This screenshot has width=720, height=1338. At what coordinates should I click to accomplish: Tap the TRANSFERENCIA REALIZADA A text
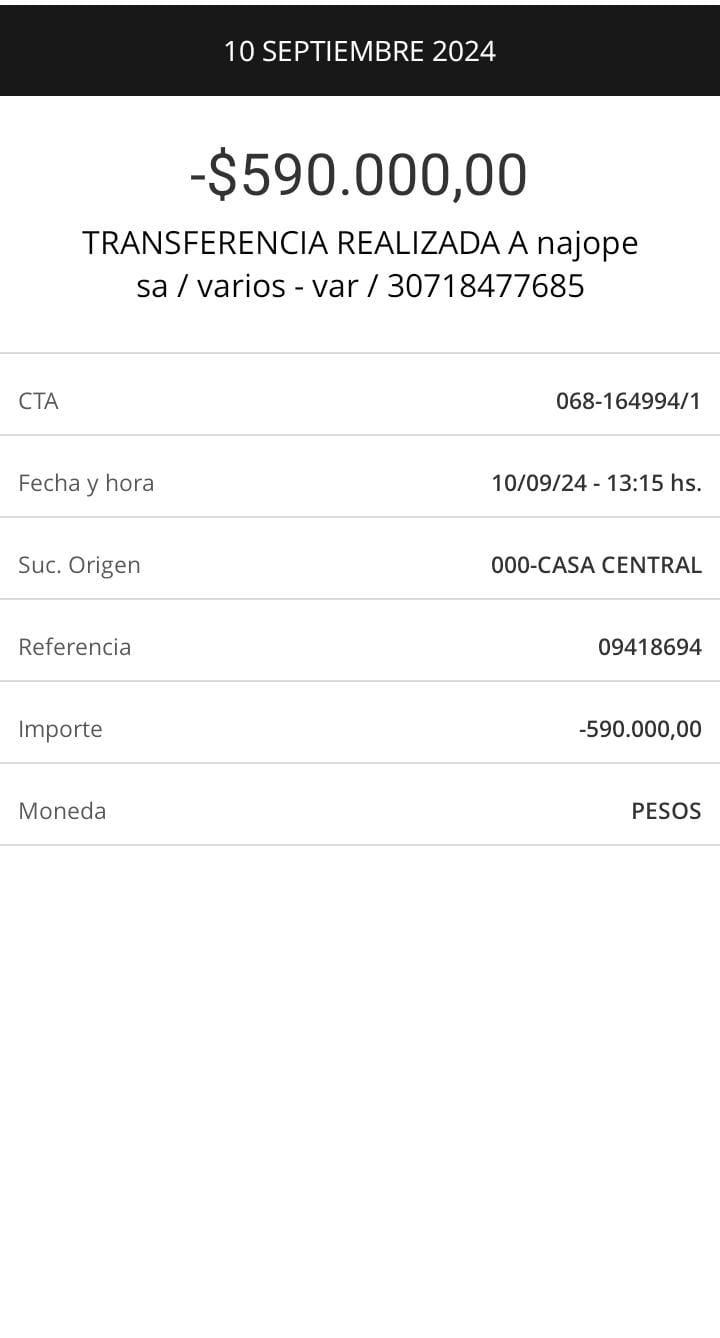[305, 243]
